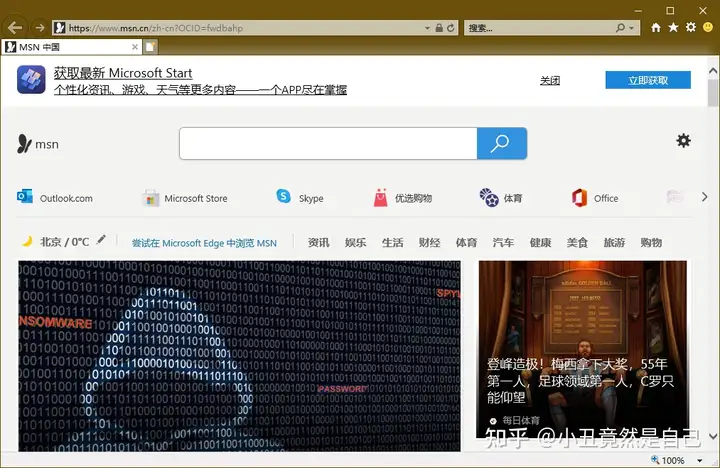This screenshot has width=720, height=468.
Task: Open the 旅游 category
Action: tap(614, 242)
